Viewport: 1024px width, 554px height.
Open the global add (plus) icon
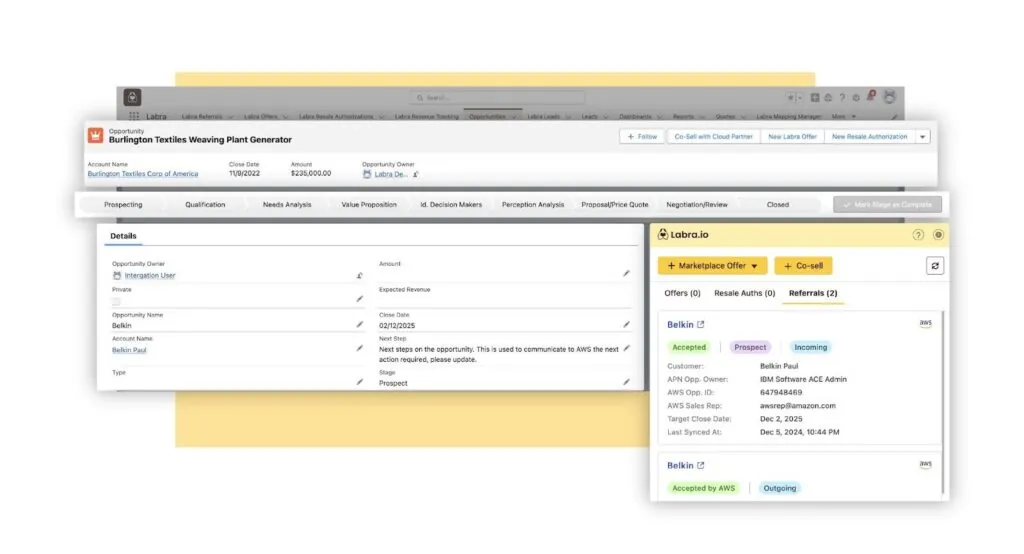815,97
